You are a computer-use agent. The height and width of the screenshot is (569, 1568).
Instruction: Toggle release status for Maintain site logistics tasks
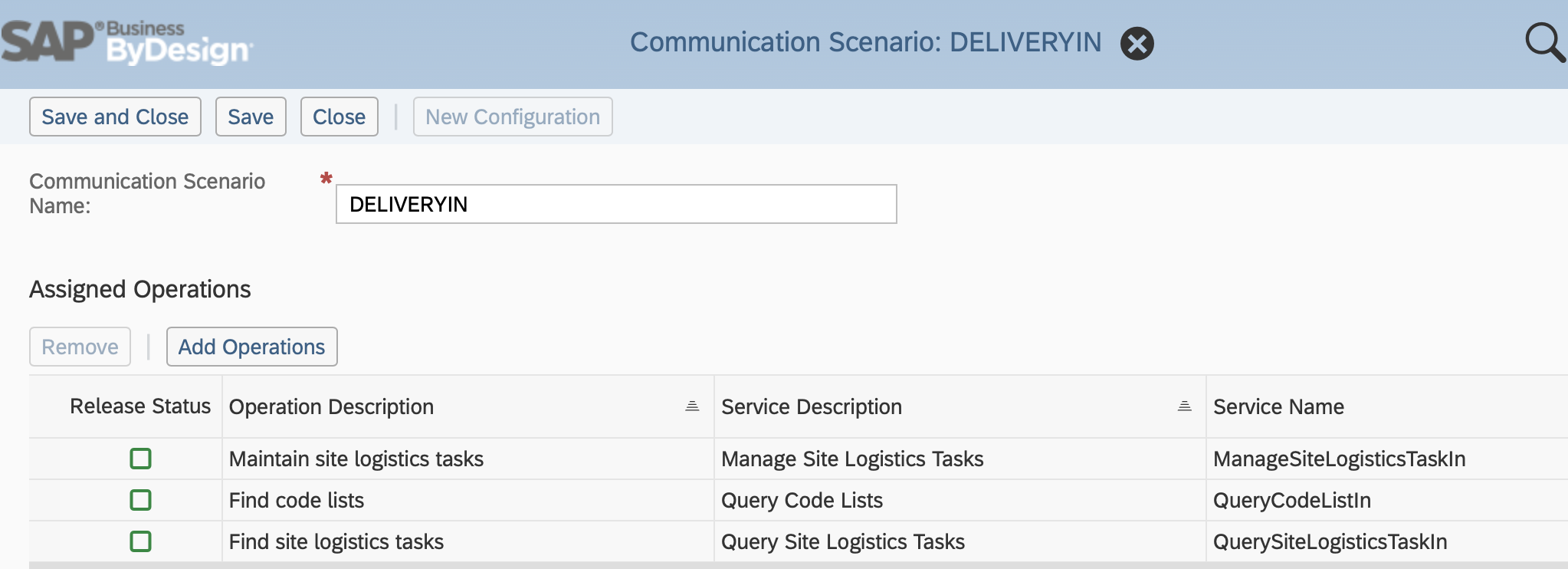[140, 459]
